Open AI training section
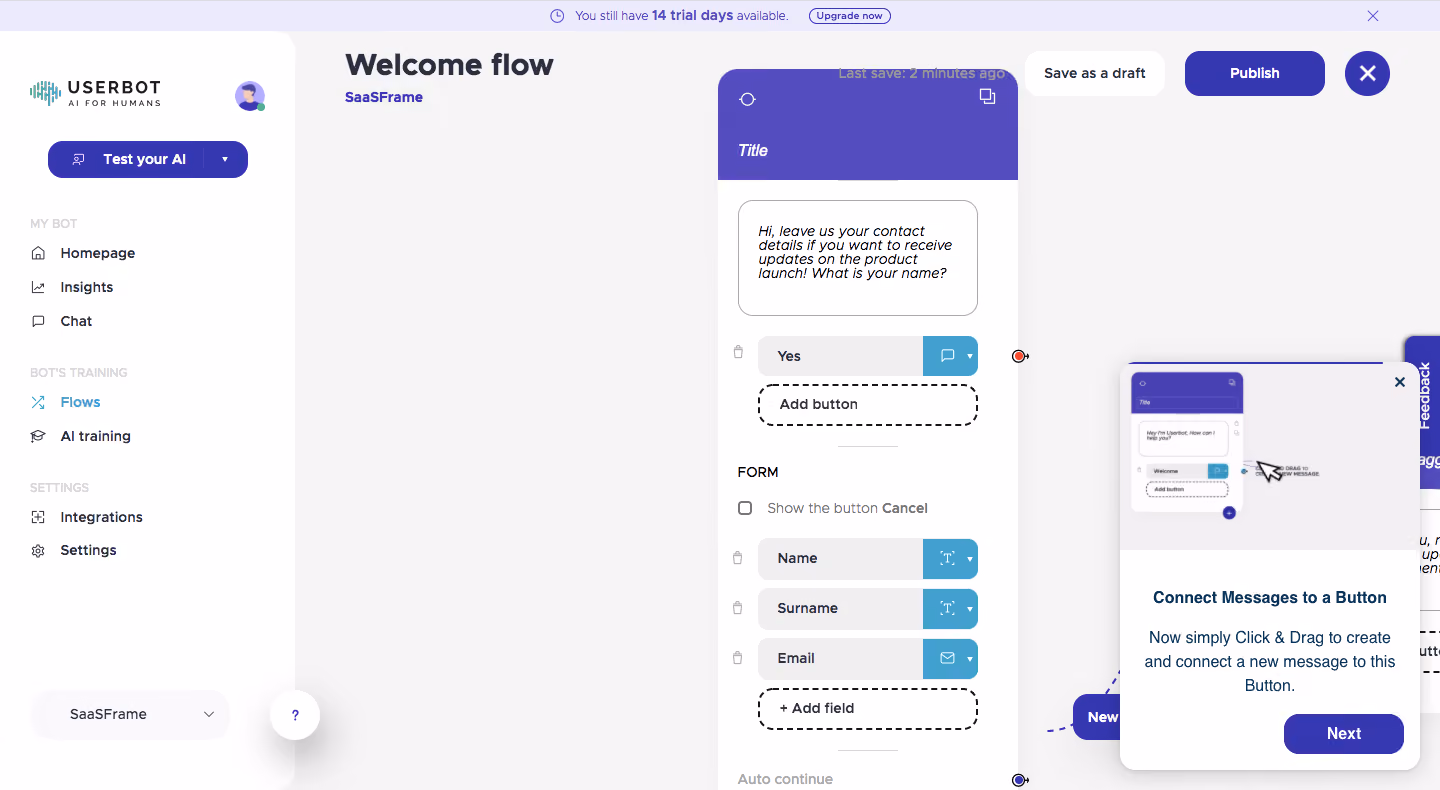Screen dimensions: 1440x790 click(95, 436)
